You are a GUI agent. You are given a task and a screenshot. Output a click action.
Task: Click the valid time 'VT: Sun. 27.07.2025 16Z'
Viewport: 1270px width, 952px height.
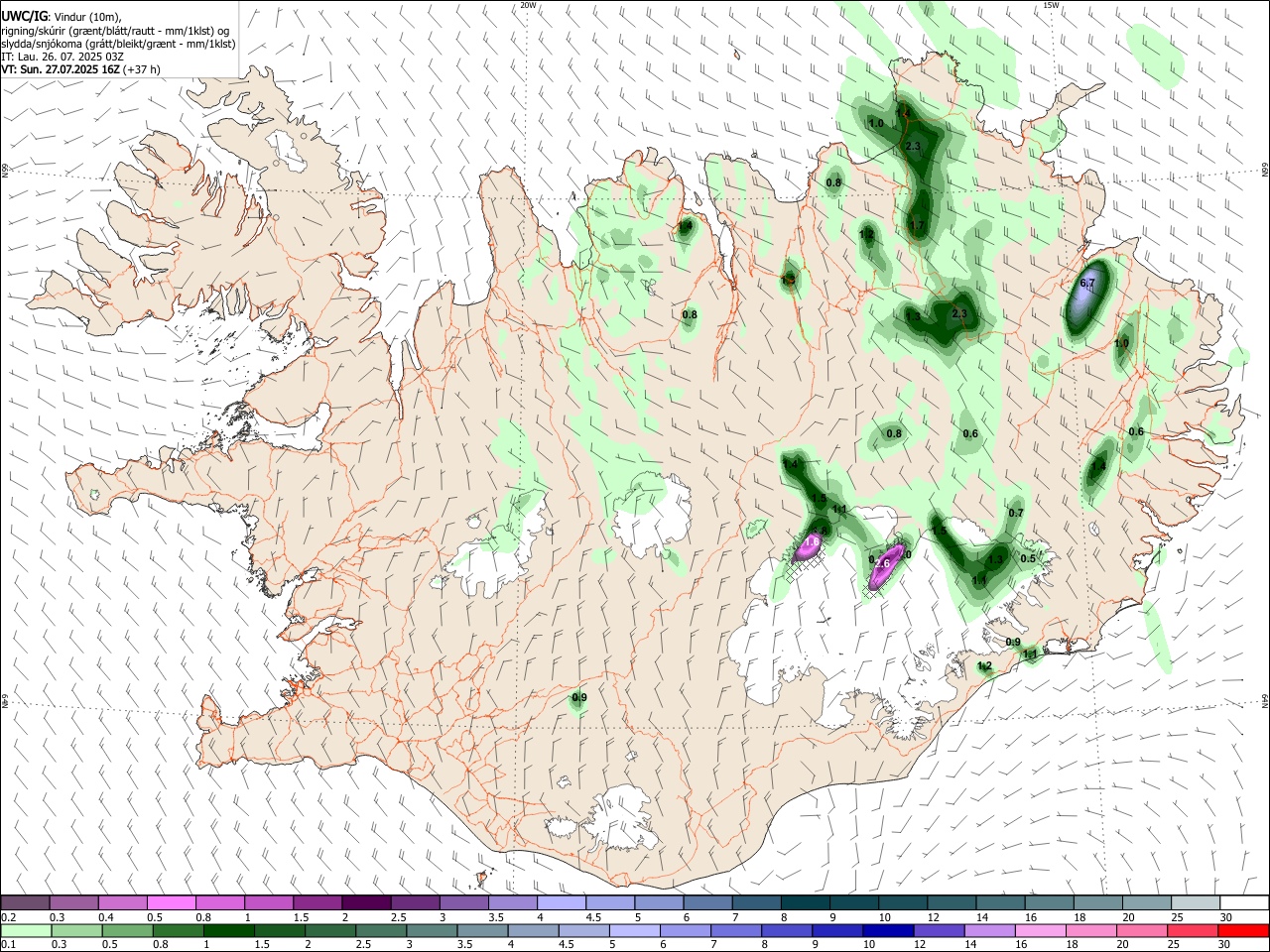[61, 69]
